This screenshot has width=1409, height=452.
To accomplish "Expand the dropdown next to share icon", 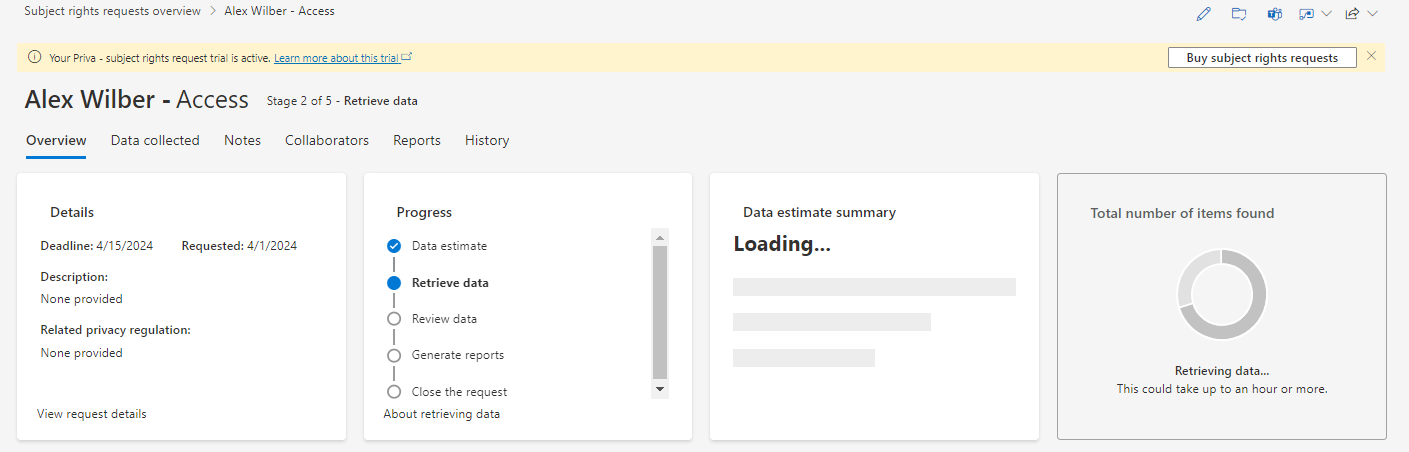I will tap(1372, 14).
